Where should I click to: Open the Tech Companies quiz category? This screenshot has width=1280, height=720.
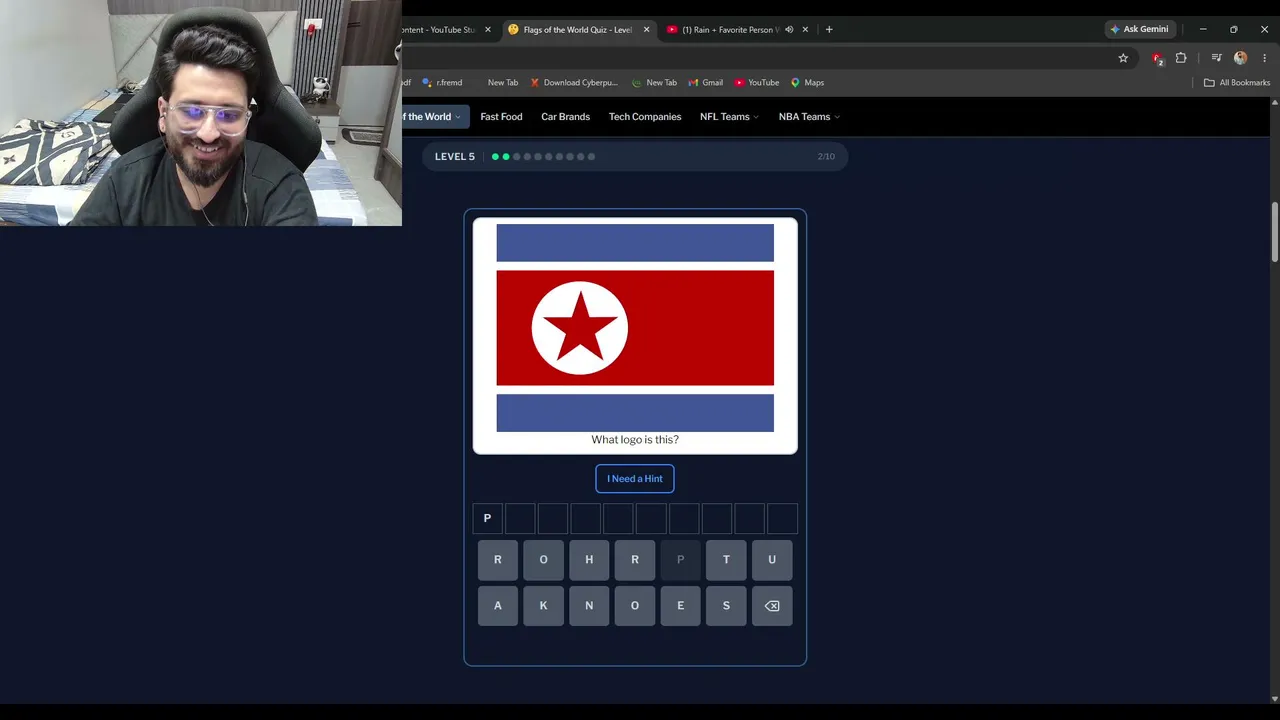[x=645, y=117]
